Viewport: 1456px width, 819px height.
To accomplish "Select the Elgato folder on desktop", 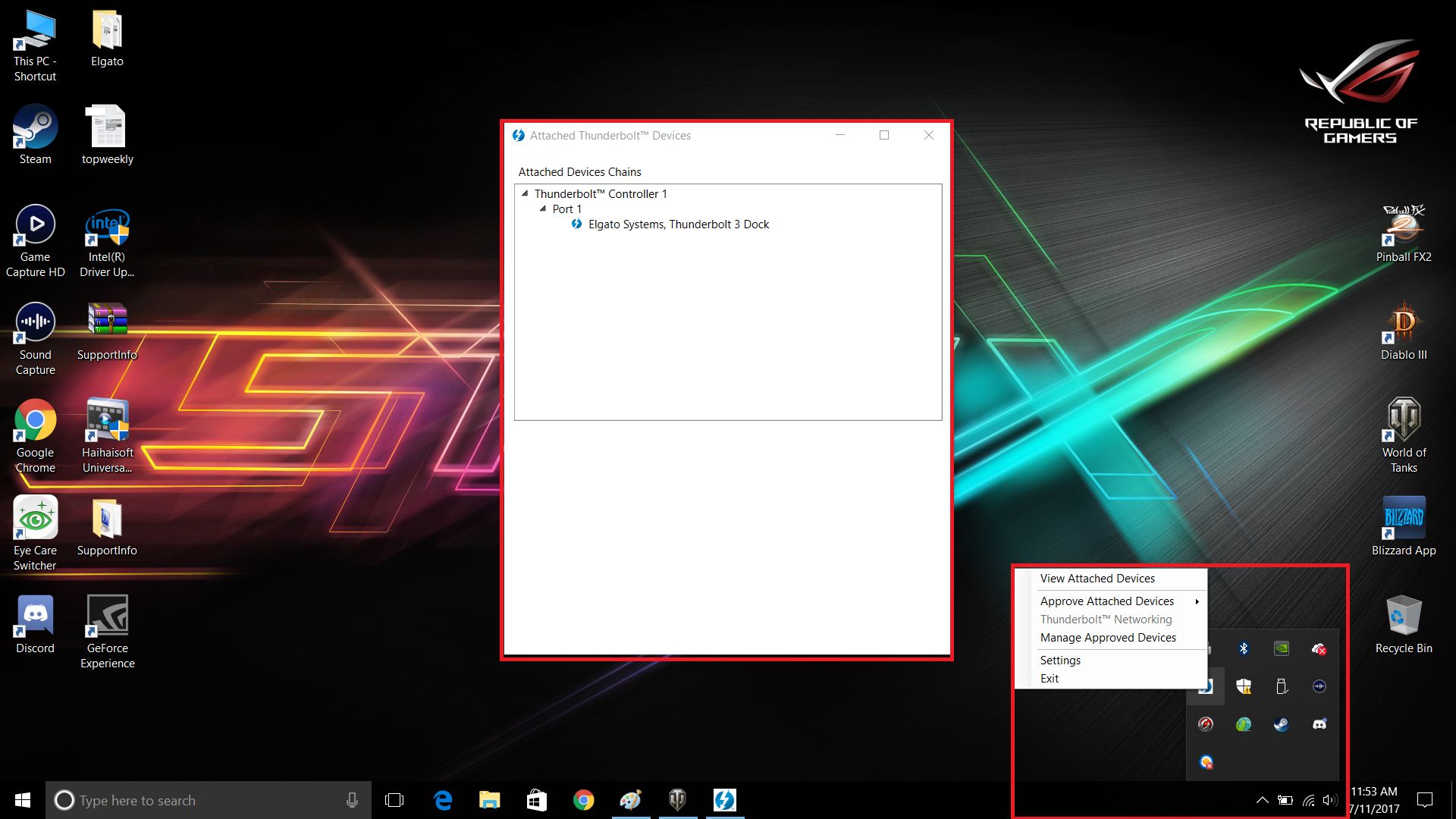I will (107, 39).
